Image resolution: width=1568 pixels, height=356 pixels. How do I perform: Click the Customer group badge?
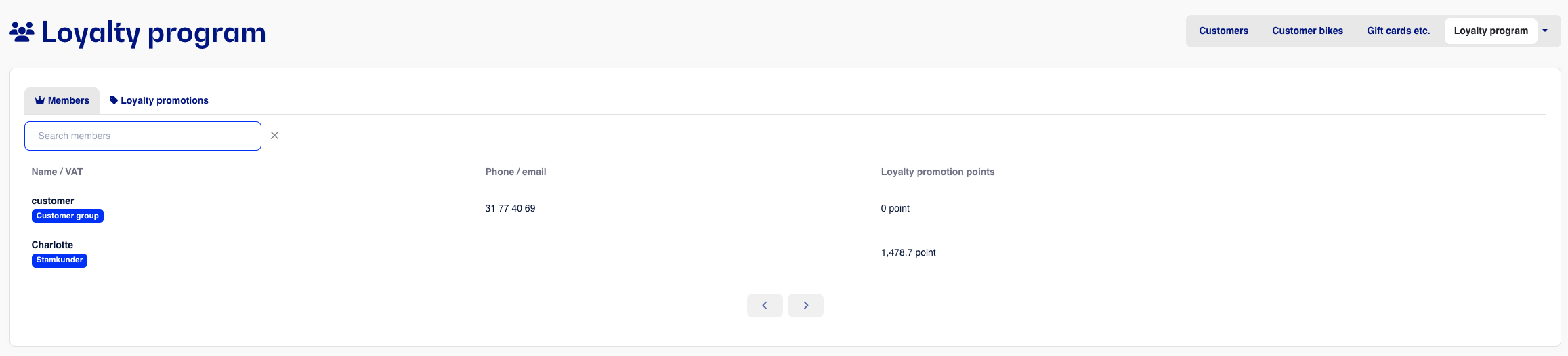pyautogui.click(x=68, y=216)
